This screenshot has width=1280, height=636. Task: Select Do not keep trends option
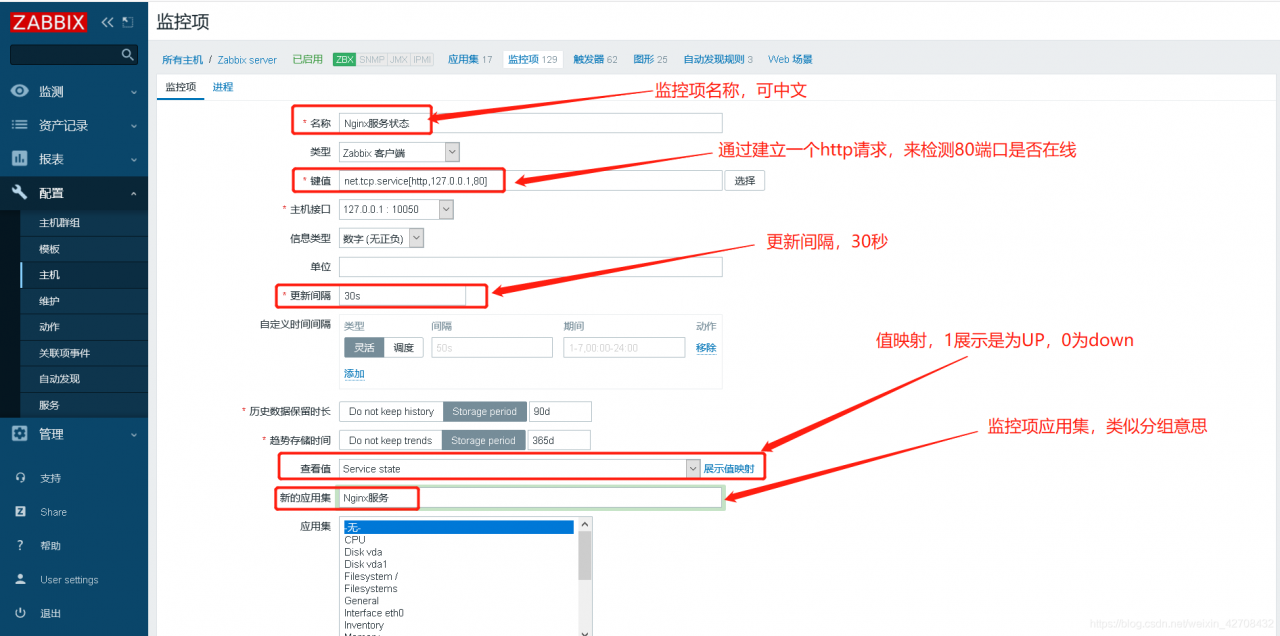[x=390, y=440]
